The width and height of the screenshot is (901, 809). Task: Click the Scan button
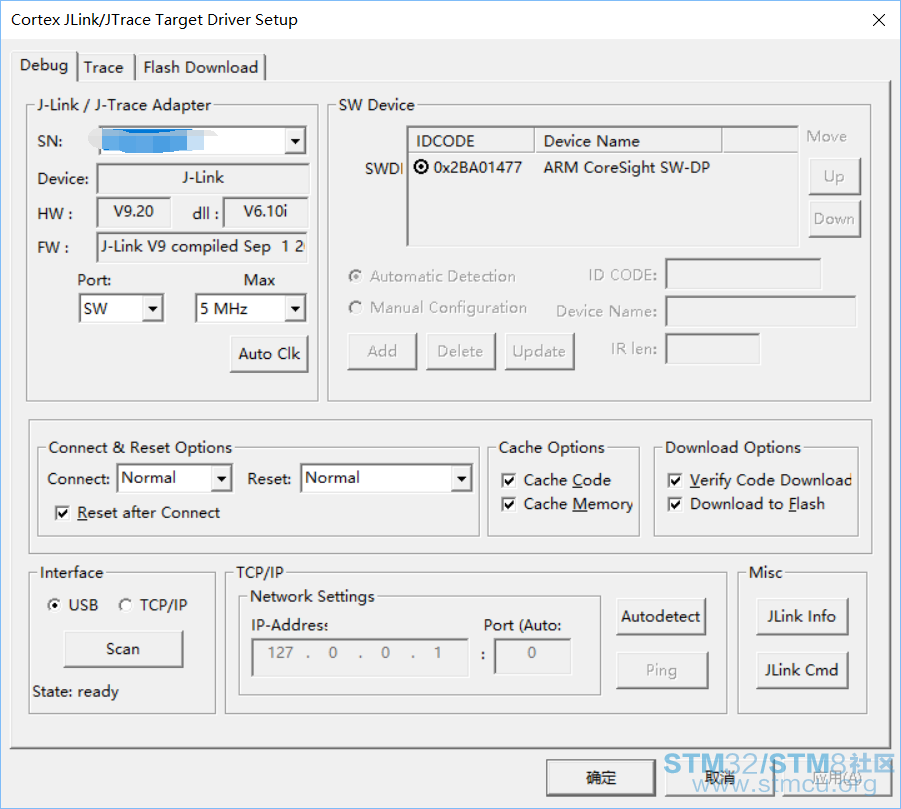pos(123,649)
